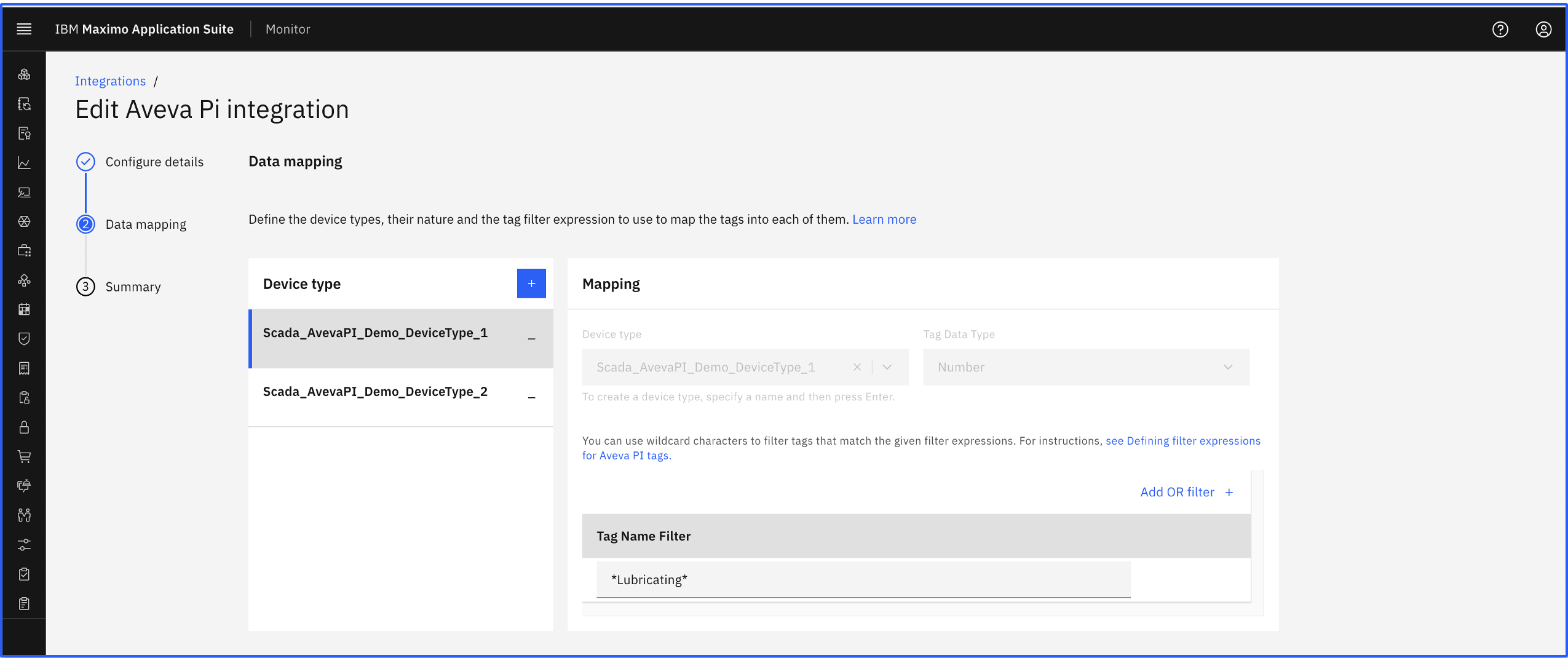1568x658 pixels.
Task: Click the clipboard with lock sidebar icon
Action: pos(24,398)
